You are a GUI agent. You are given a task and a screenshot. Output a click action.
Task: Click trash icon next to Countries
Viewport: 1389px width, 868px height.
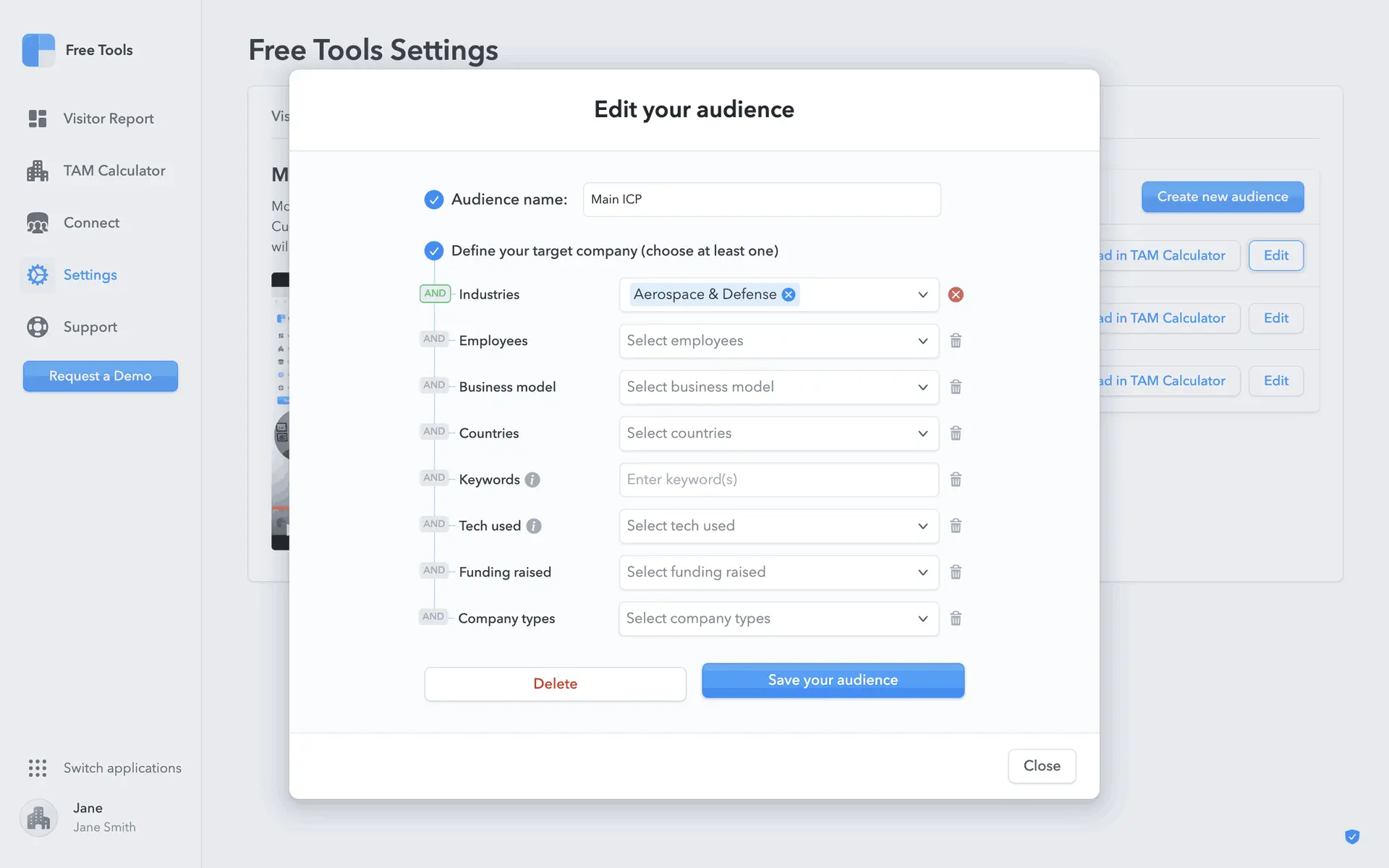pos(956,433)
